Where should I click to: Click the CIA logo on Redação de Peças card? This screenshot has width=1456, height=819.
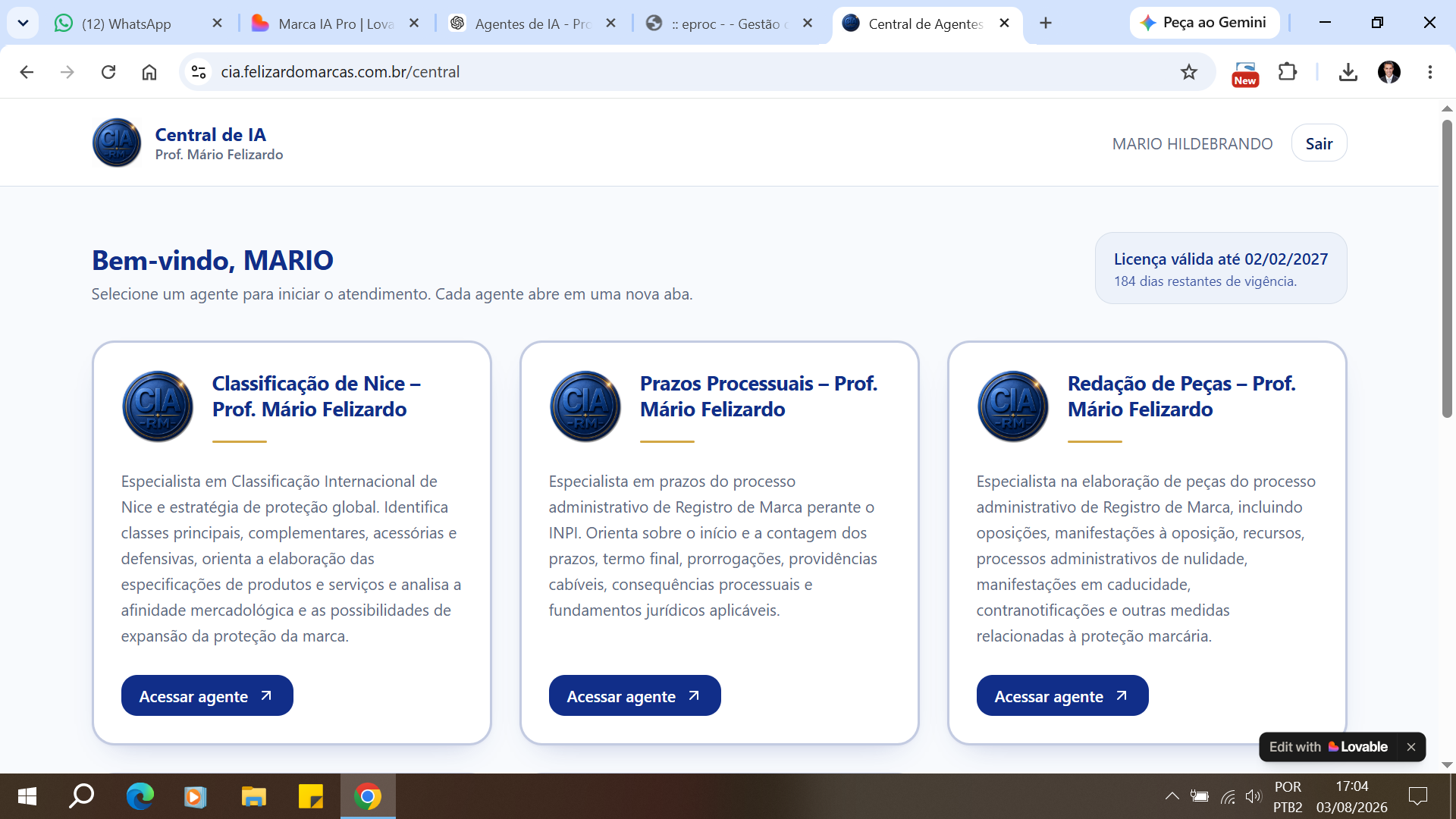(1013, 406)
